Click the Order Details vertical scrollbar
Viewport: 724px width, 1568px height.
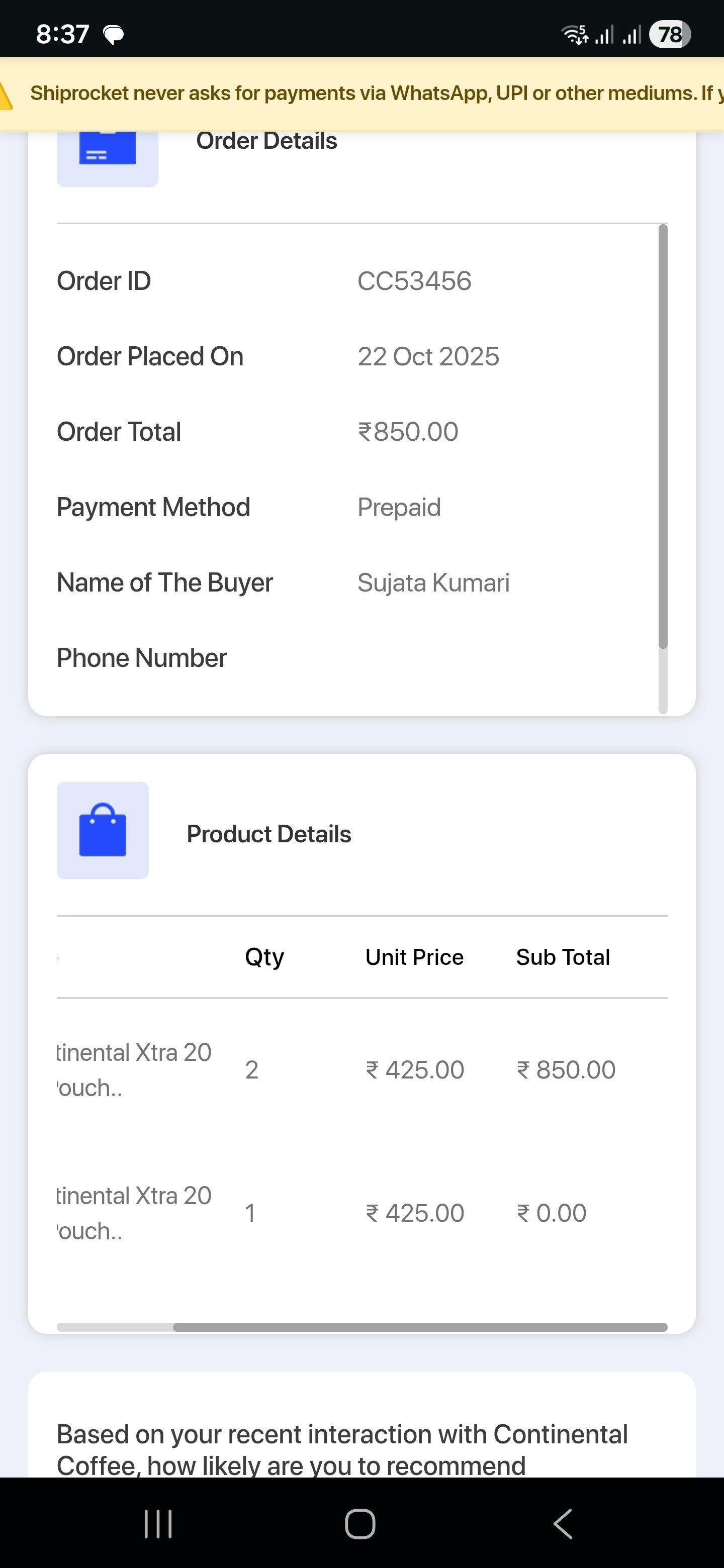coord(663,435)
